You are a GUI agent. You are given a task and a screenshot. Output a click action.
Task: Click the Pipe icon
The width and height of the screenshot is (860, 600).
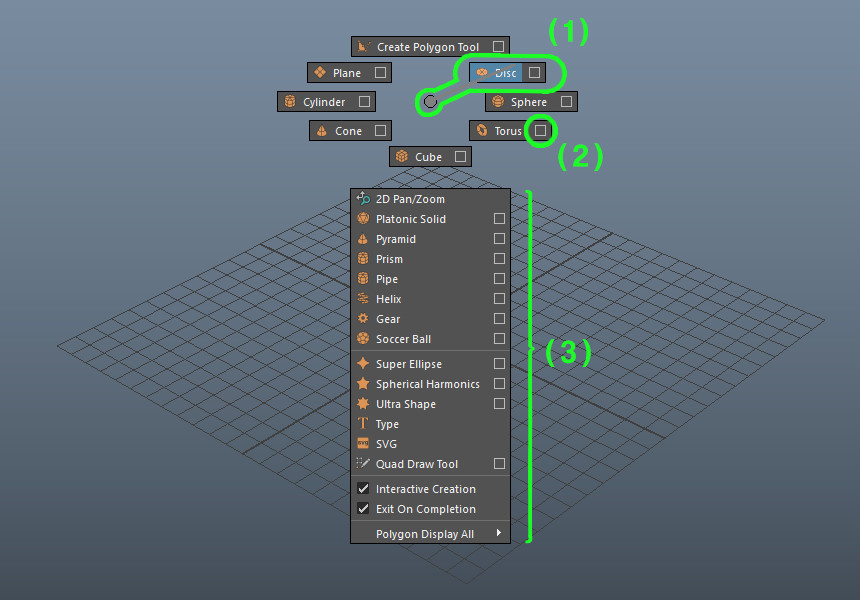[x=363, y=279]
